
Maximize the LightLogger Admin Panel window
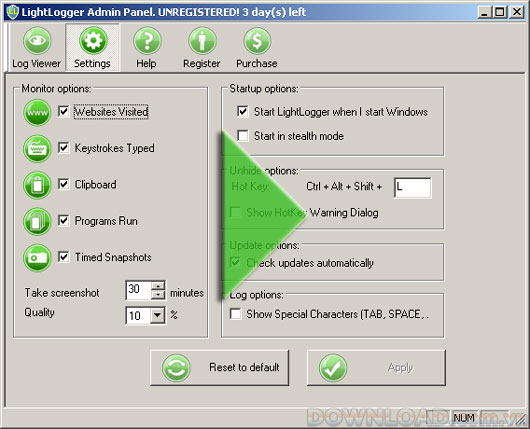(500, 13)
